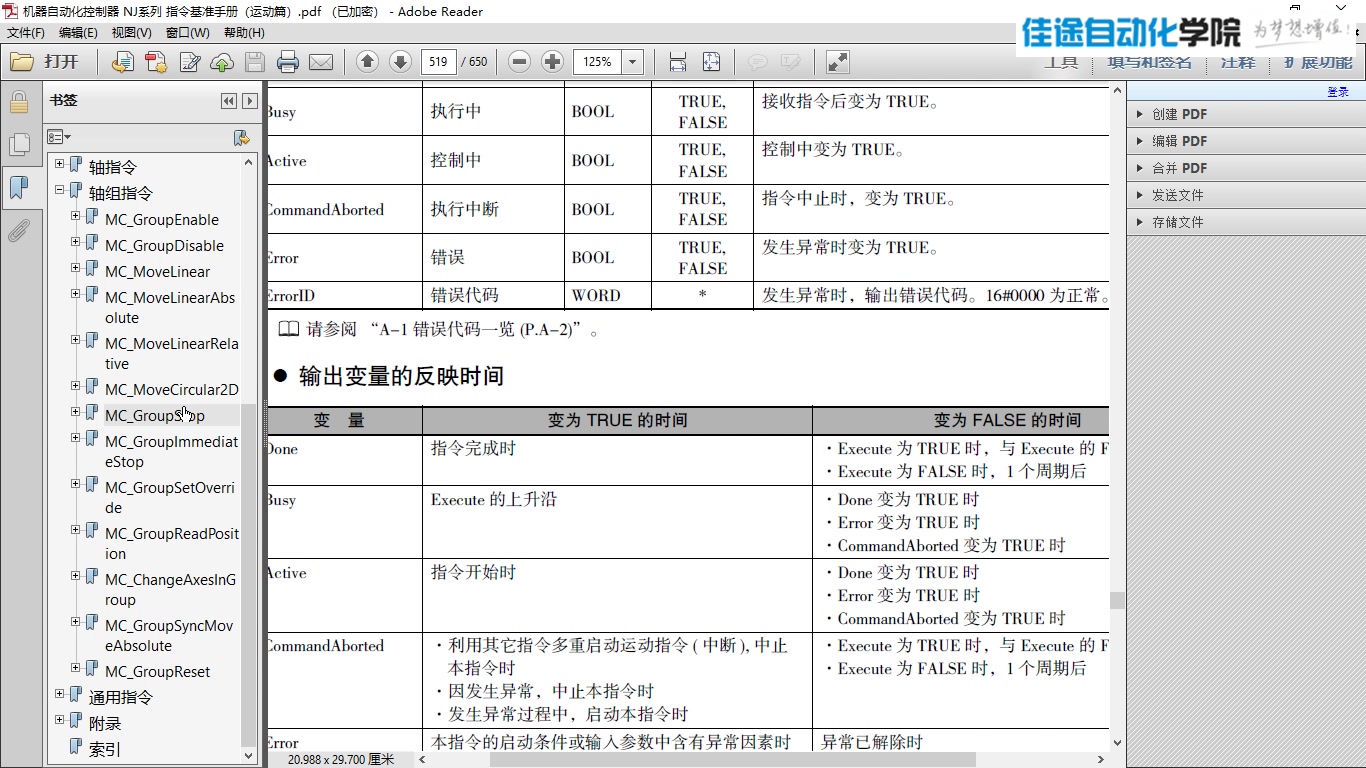Click the save file floppy icon
This screenshot has width=1366, height=768.
255,62
